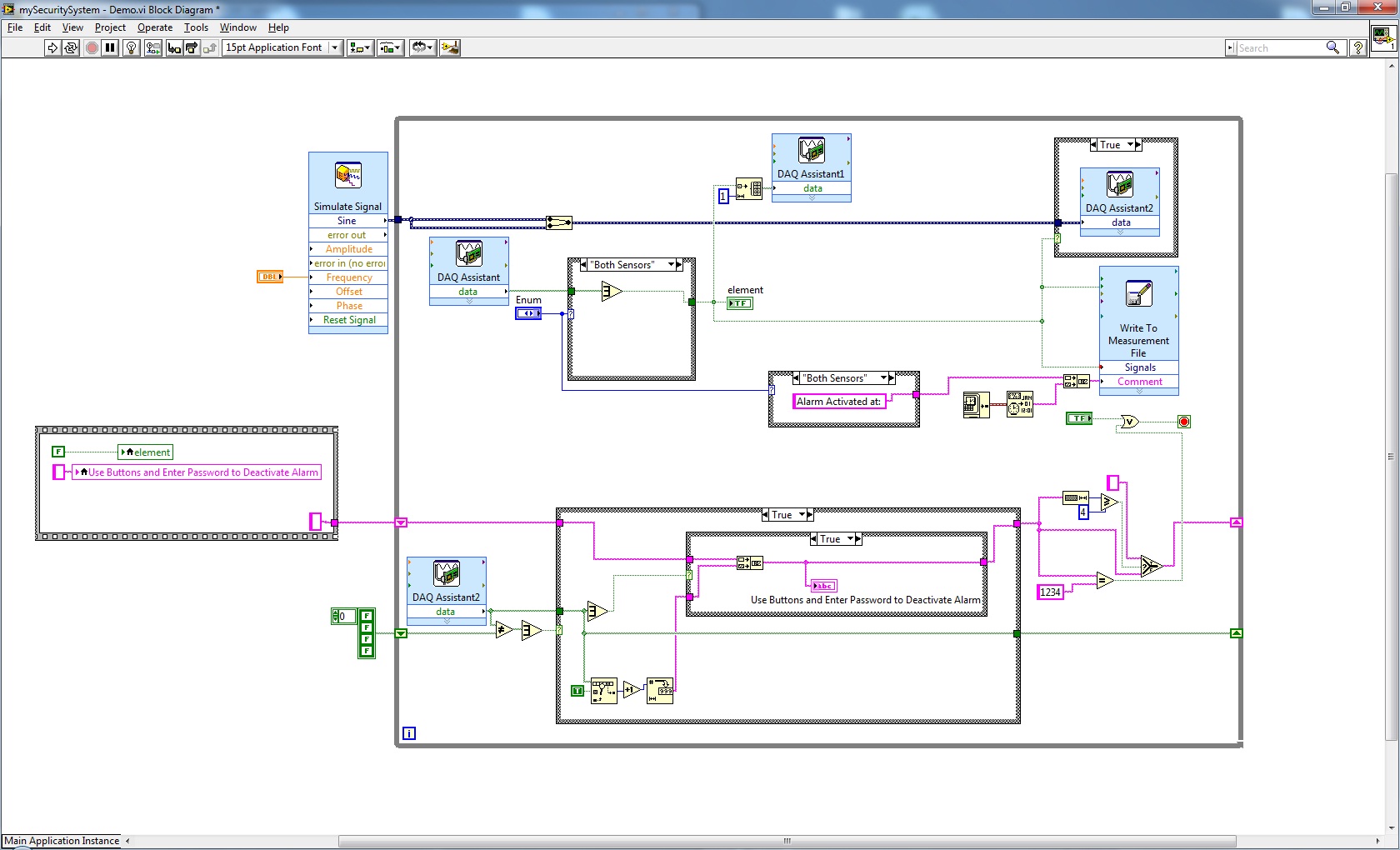Click the Or gate function

[x=1128, y=422]
